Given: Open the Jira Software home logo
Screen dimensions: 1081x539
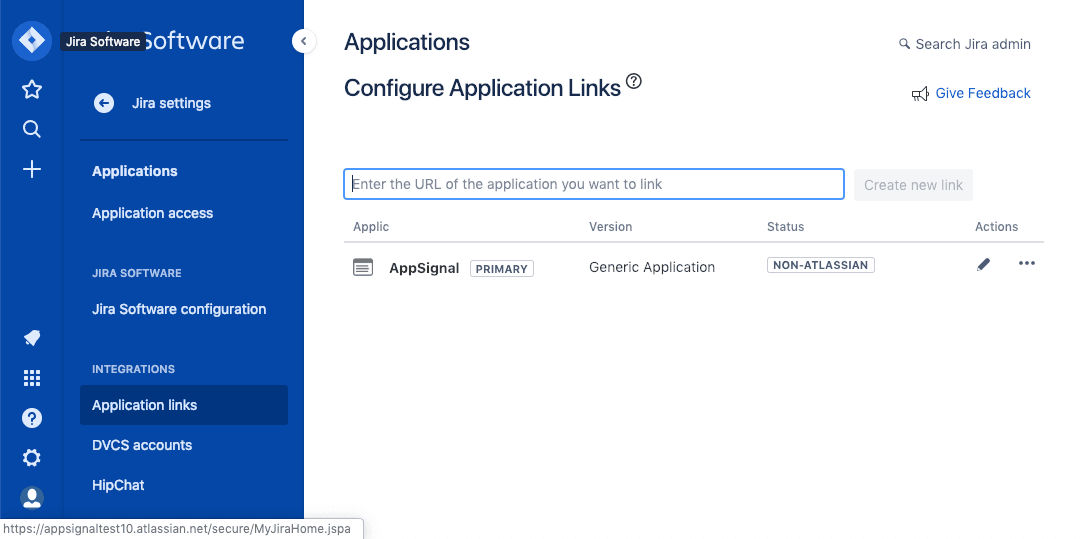Looking at the screenshot, I should [32, 41].
